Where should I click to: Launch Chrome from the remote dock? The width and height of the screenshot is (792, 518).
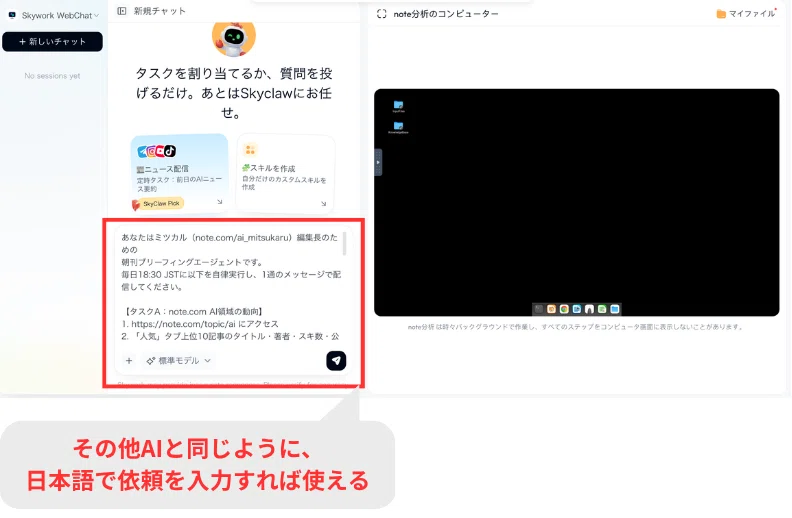[564, 309]
